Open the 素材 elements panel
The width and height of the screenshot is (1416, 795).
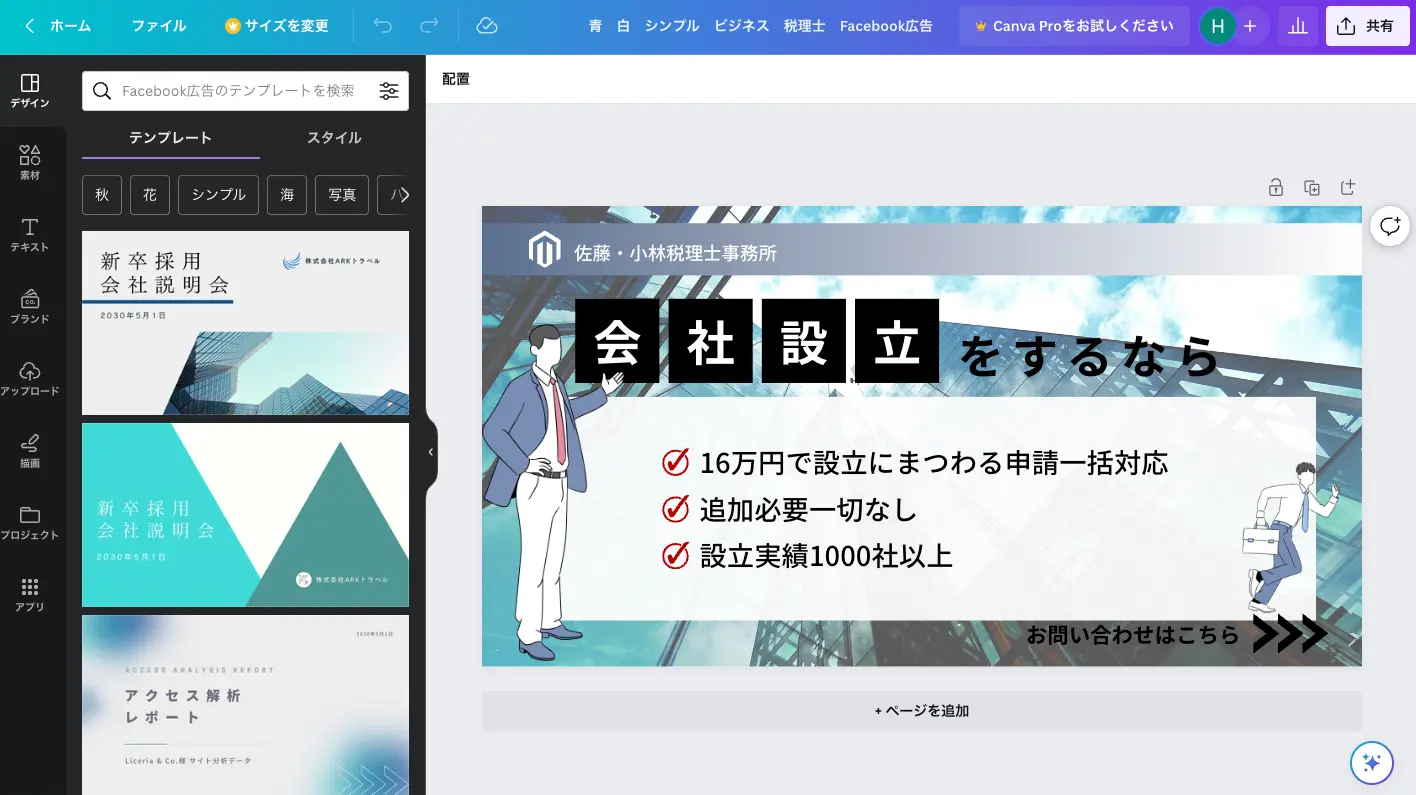30,162
